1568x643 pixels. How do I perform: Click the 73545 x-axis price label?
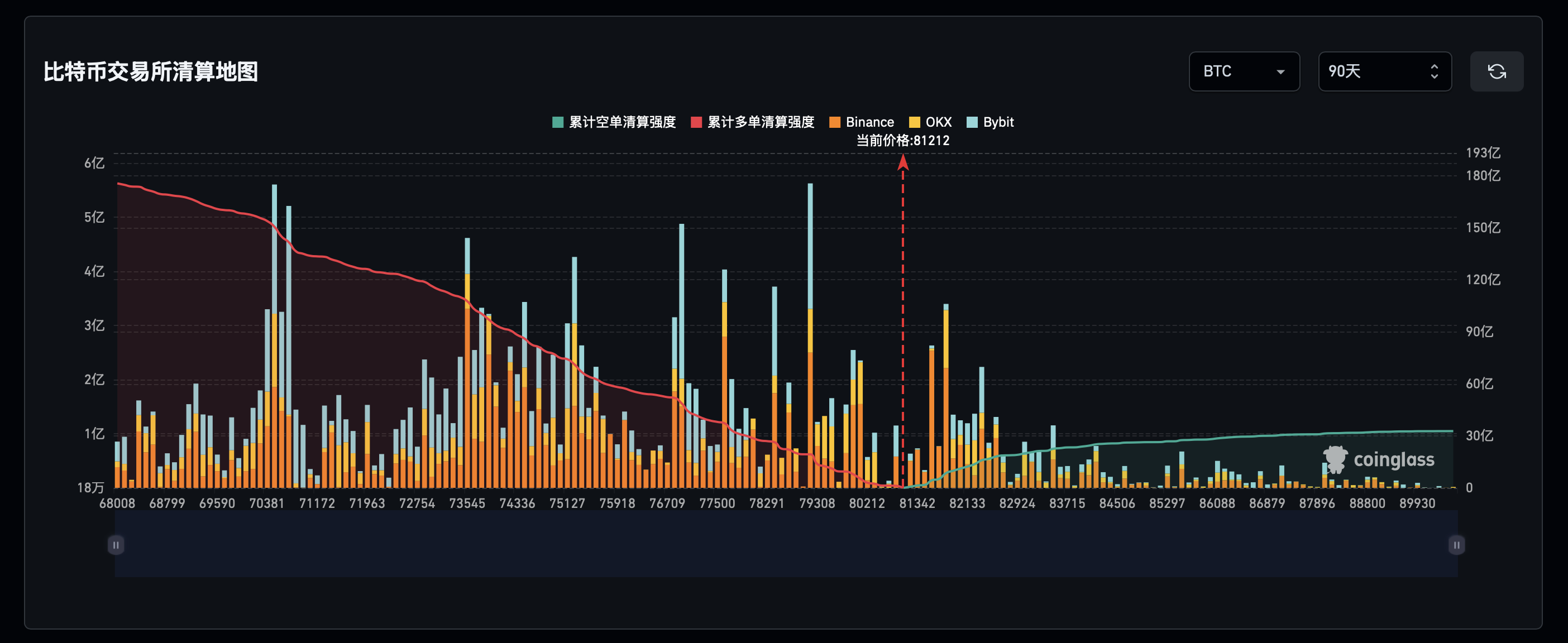[467, 503]
